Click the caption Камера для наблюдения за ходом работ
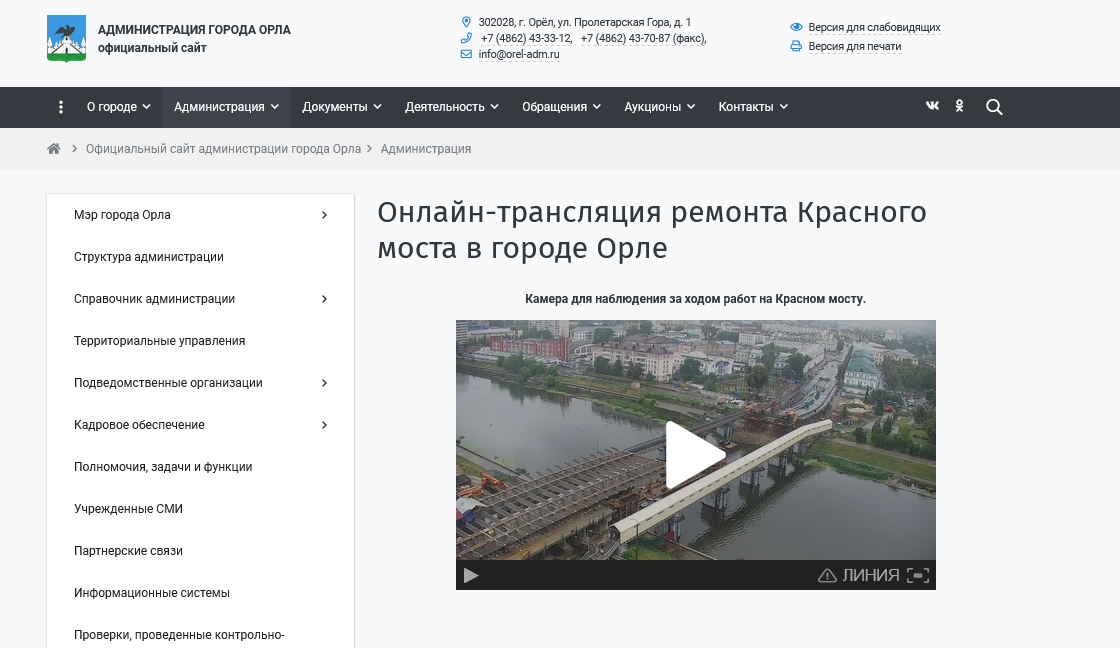 point(696,299)
